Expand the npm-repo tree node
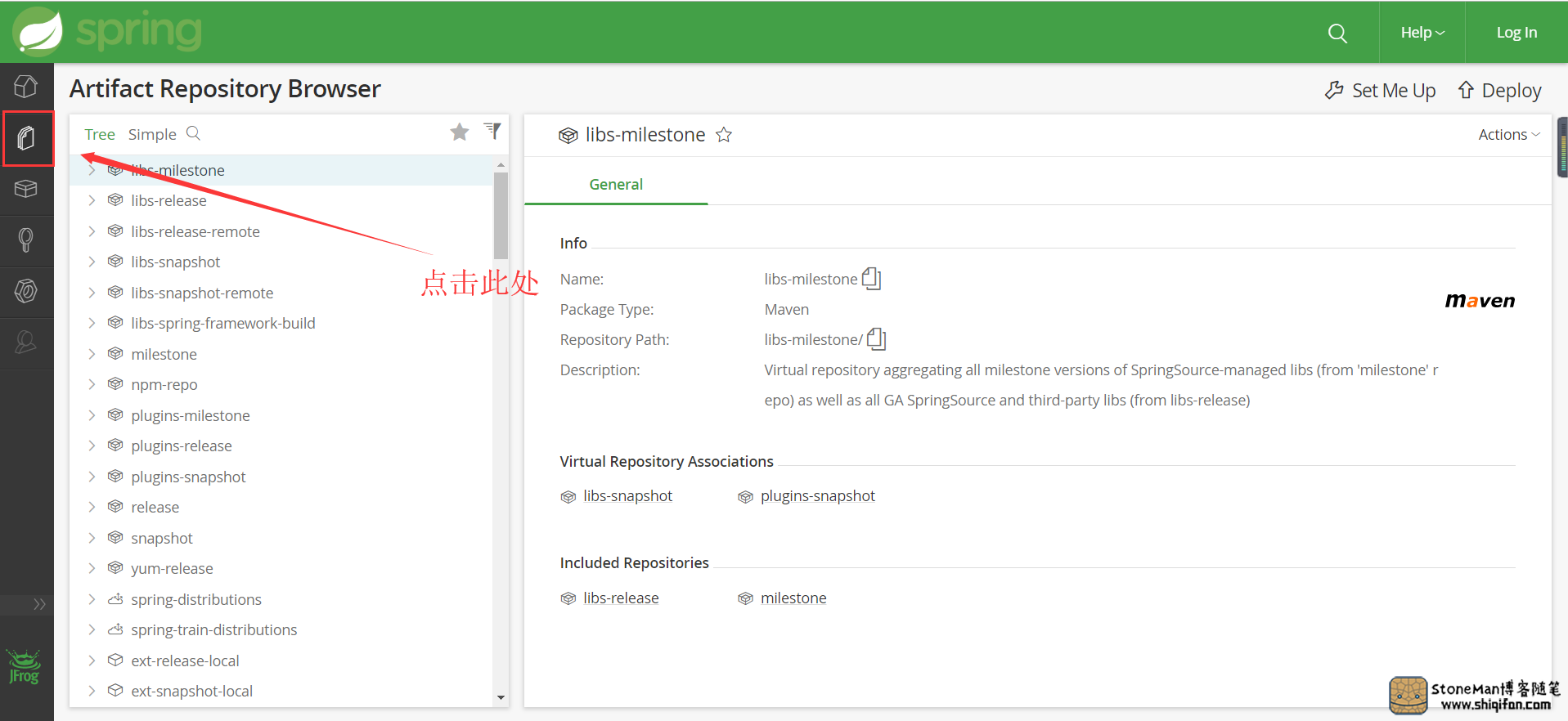The image size is (1568, 721). coord(92,384)
